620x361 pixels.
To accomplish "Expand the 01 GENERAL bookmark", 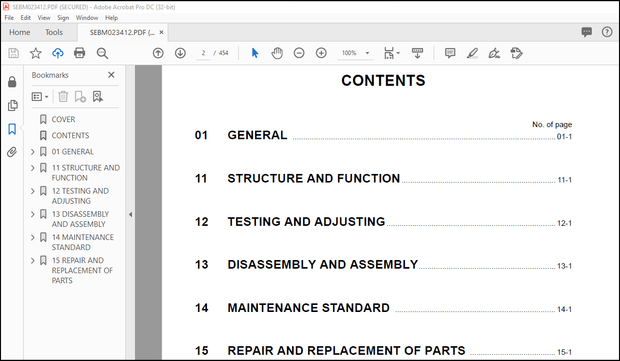I will pyautogui.click(x=33, y=152).
